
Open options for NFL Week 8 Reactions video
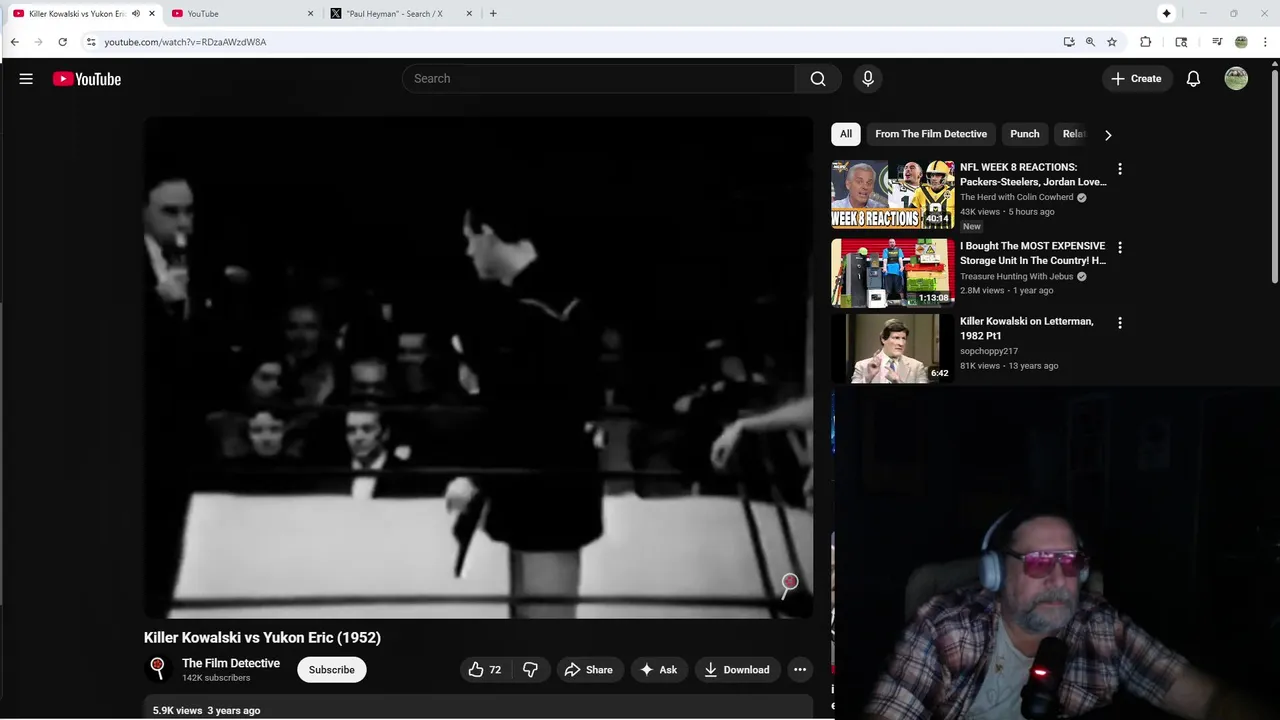(1120, 169)
